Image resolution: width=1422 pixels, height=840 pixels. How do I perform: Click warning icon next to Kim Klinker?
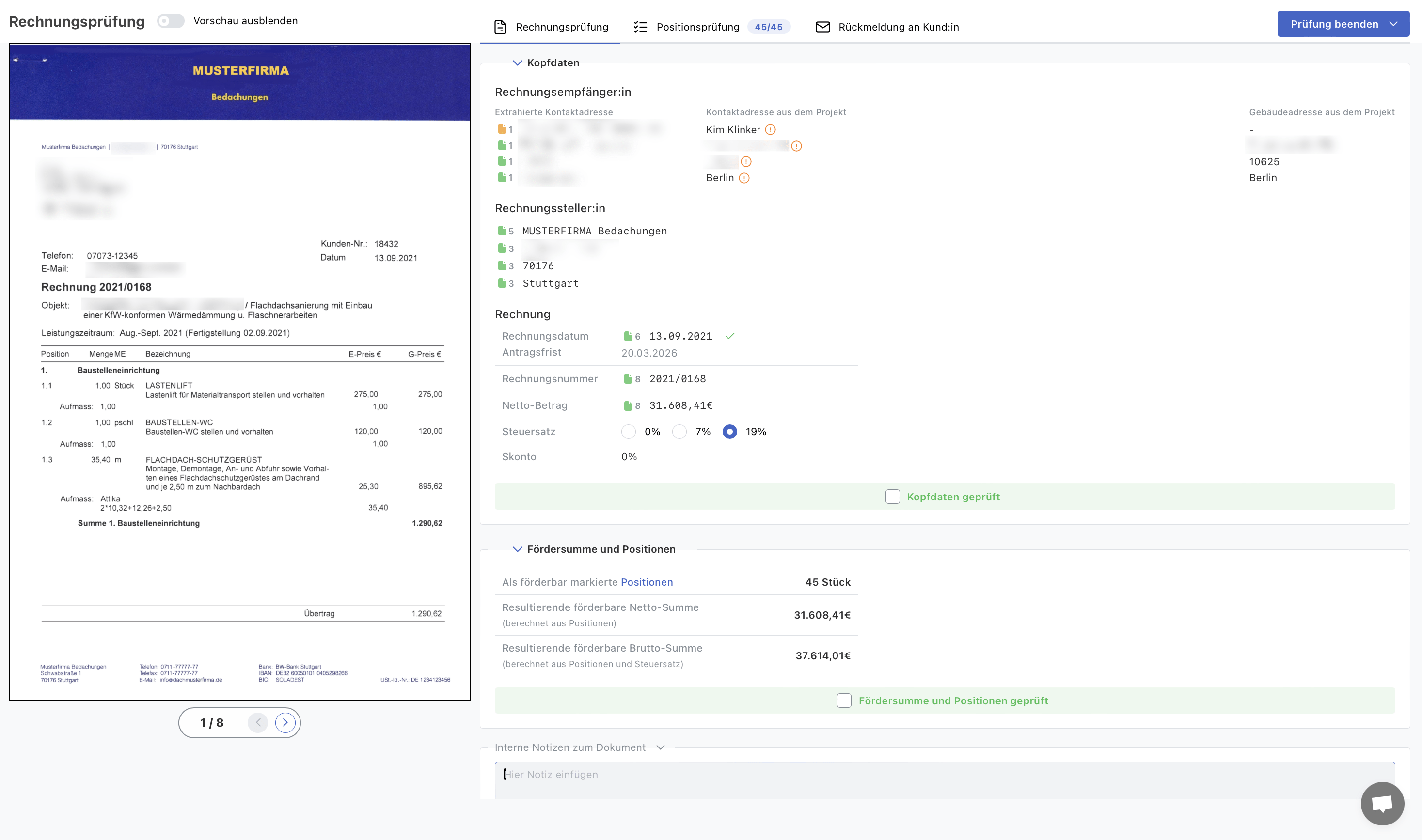770,130
